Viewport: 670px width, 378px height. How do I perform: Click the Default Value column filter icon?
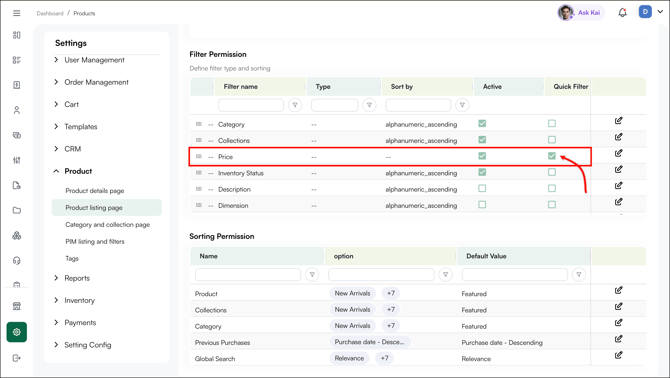pyautogui.click(x=579, y=275)
